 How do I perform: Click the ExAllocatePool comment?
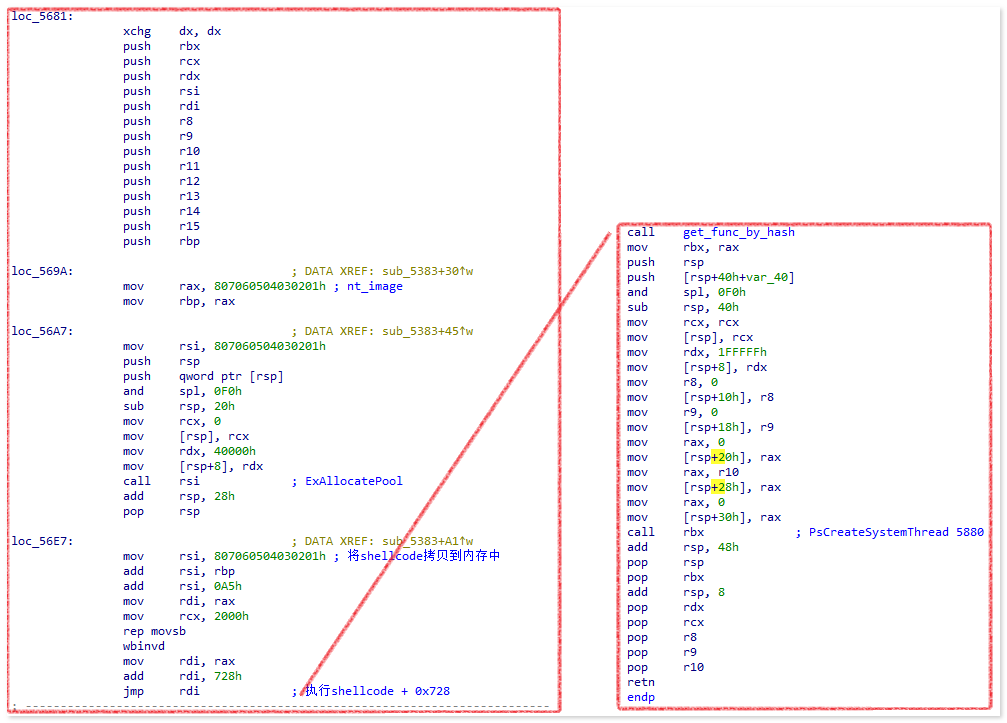(354, 481)
